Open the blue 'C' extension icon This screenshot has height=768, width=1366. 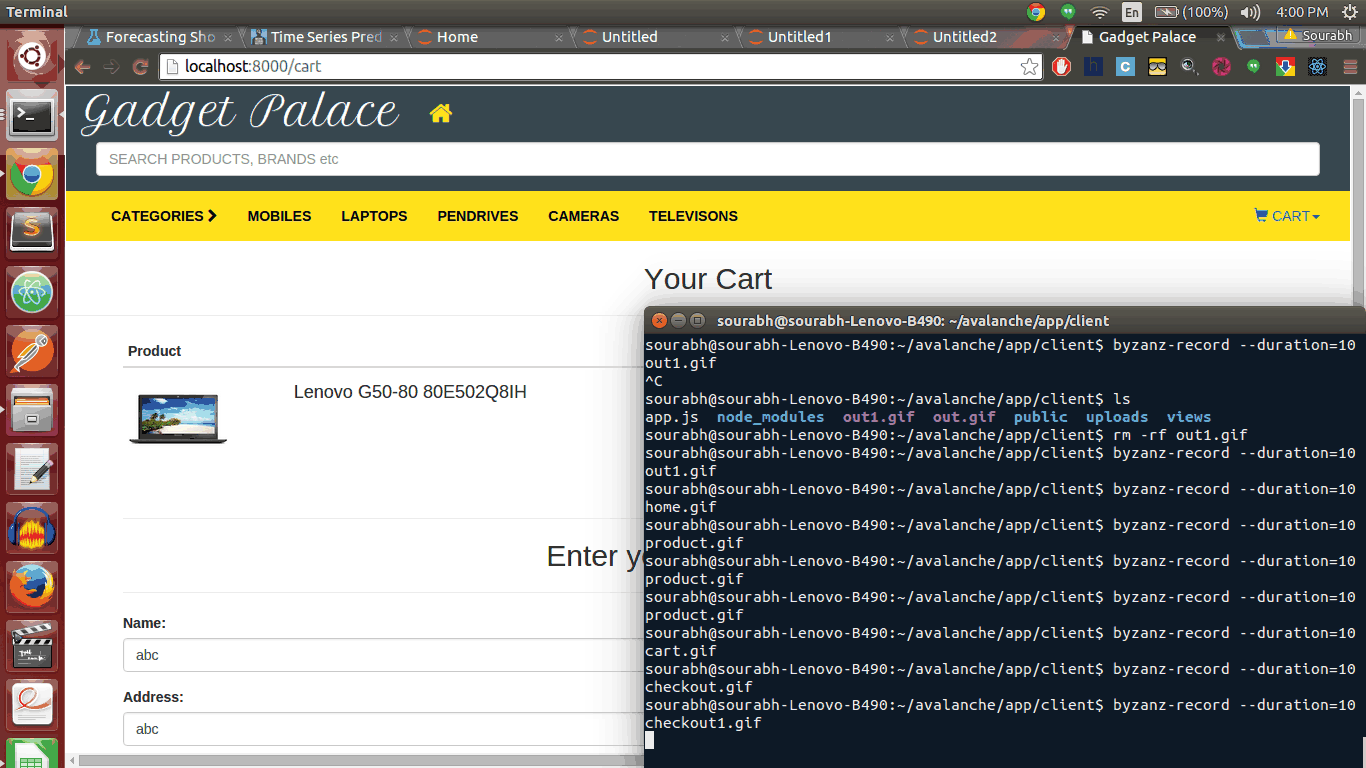[1126, 67]
